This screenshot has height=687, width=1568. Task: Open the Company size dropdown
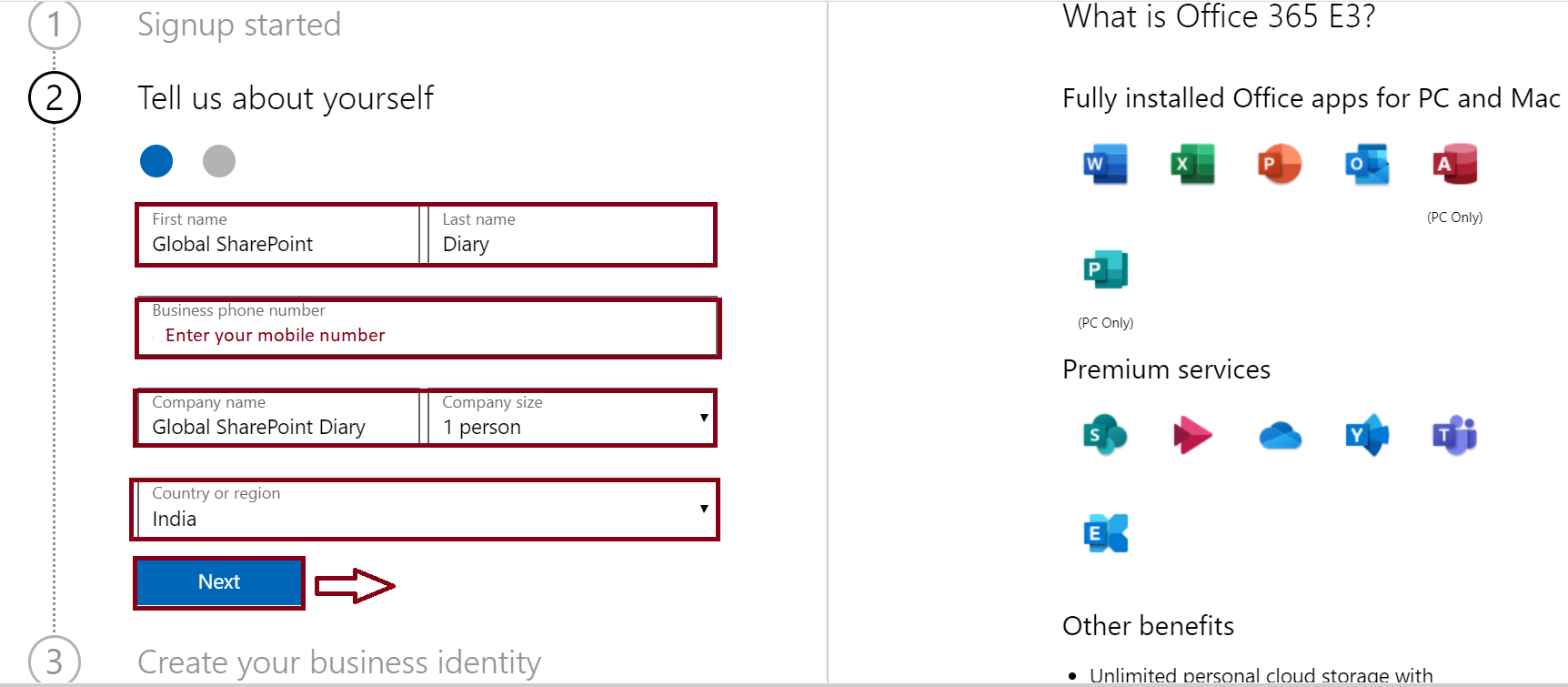[x=571, y=418]
